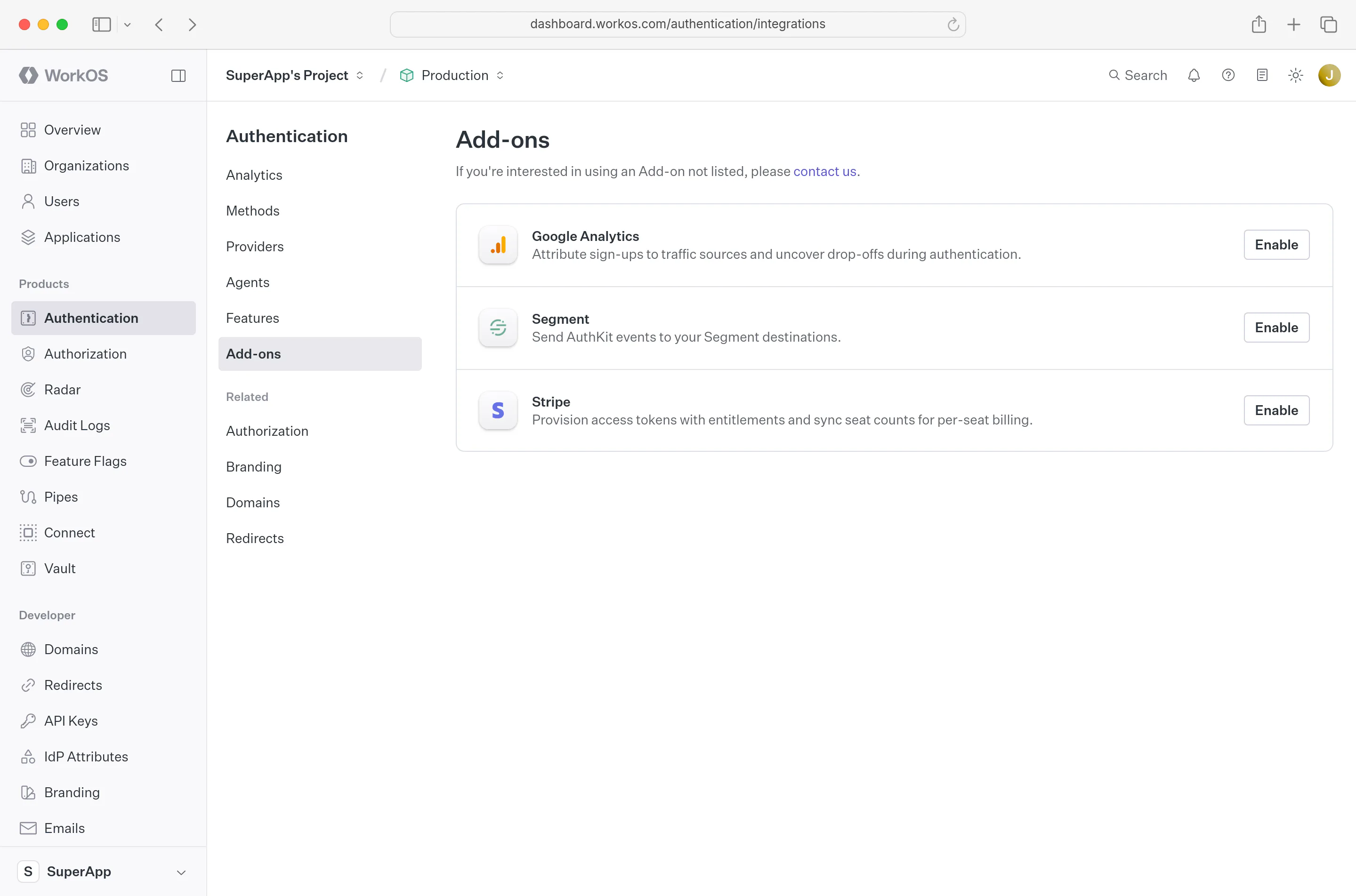
Task: Go back in browser history
Action: coord(160,24)
